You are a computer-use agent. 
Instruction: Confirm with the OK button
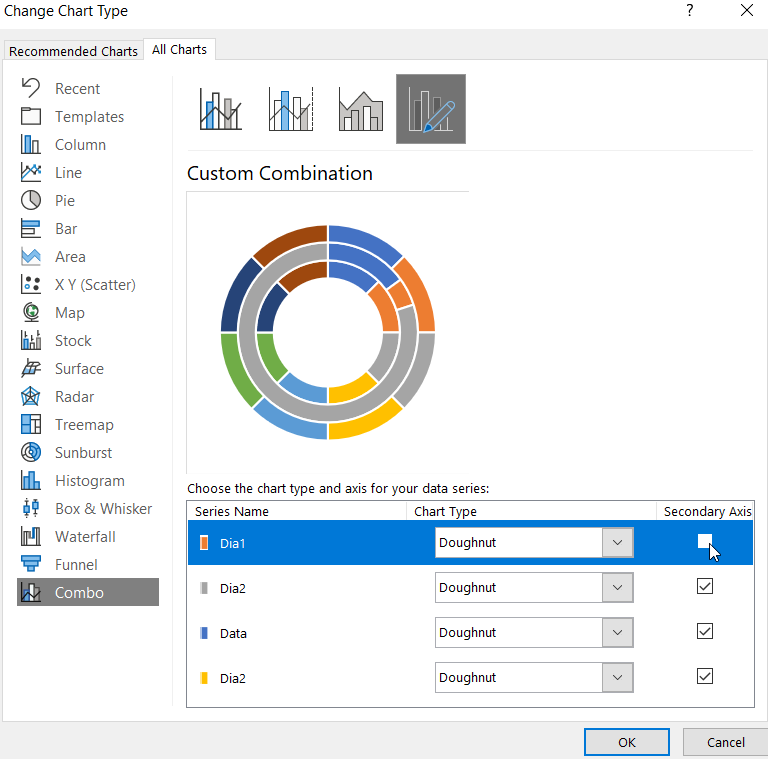[626, 742]
